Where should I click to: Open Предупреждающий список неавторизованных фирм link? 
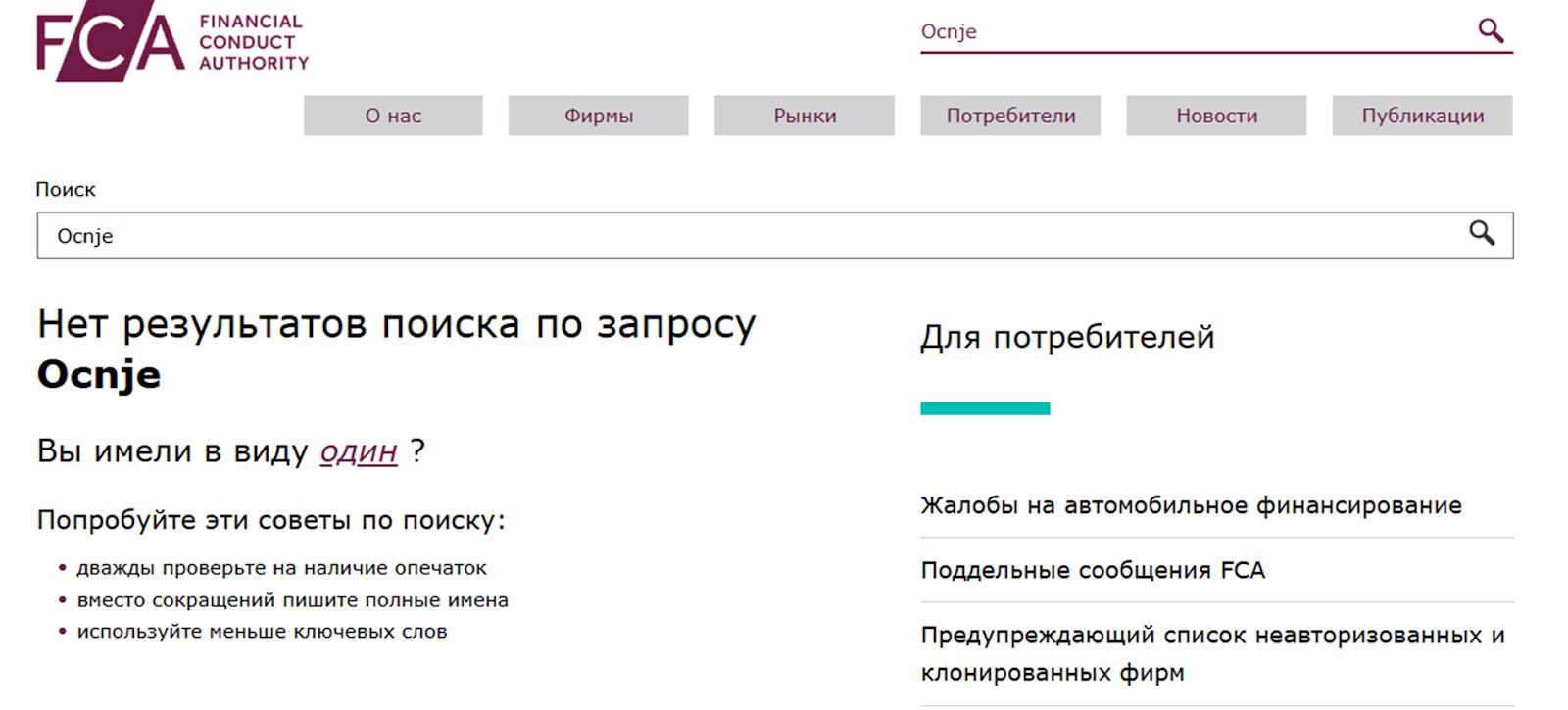1213,653
